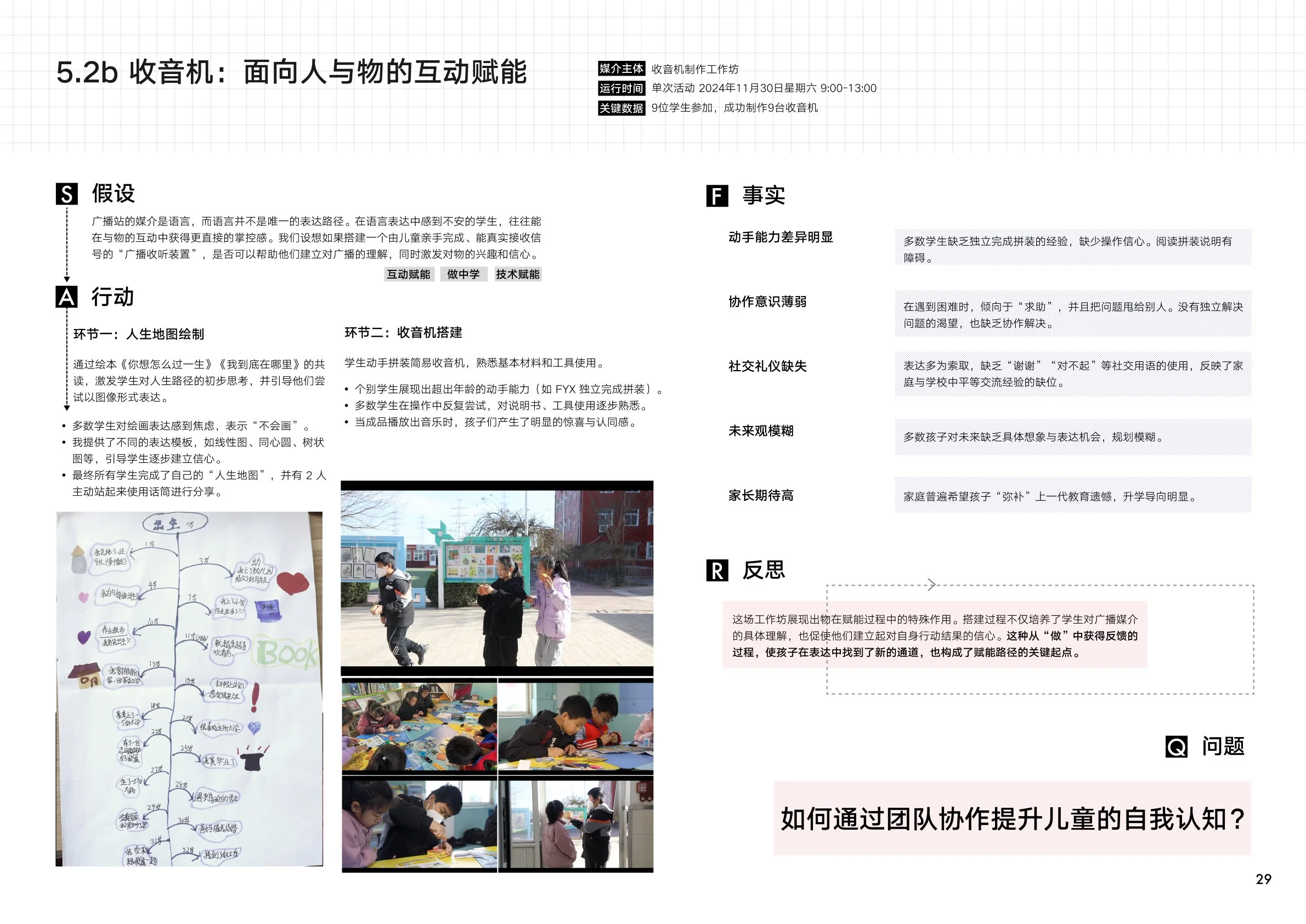Image resolution: width=1306 pixels, height=924 pixels.
Task: Click the black A icon beside 行动
Action: 66,297
